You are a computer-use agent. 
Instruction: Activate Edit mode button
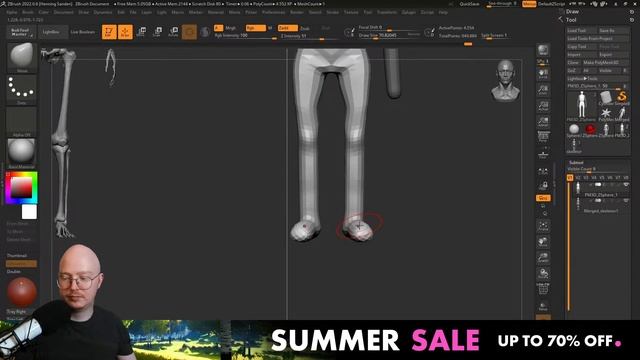pos(109,32)
